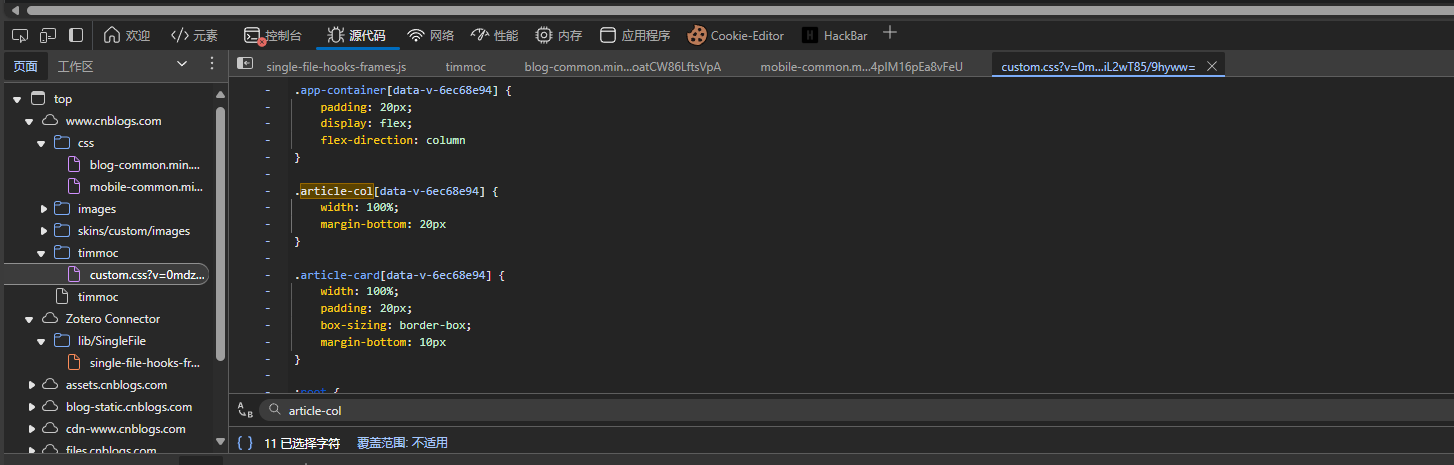Click 'box-sizing: border-box' line
Viewport: 1454px width, 465px height.
click(395, 325)
